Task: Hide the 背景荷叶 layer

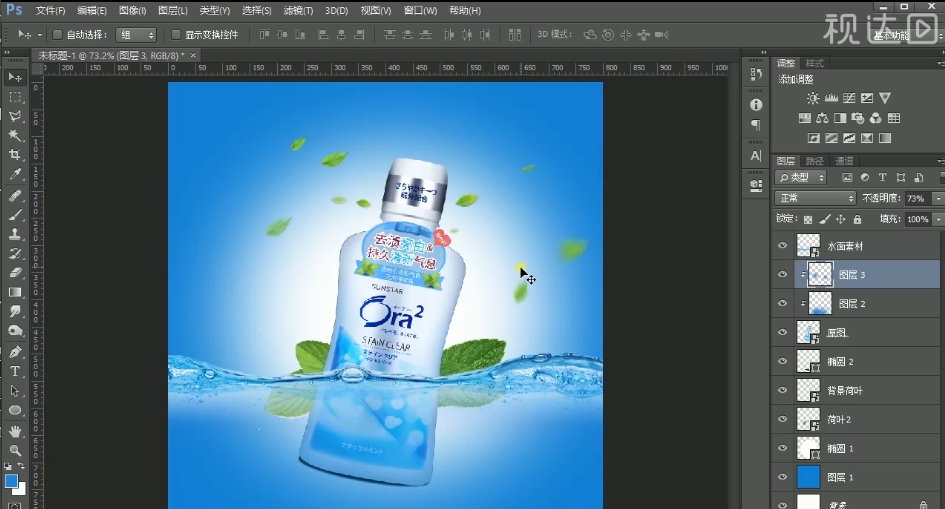Action: pos(782,390)
